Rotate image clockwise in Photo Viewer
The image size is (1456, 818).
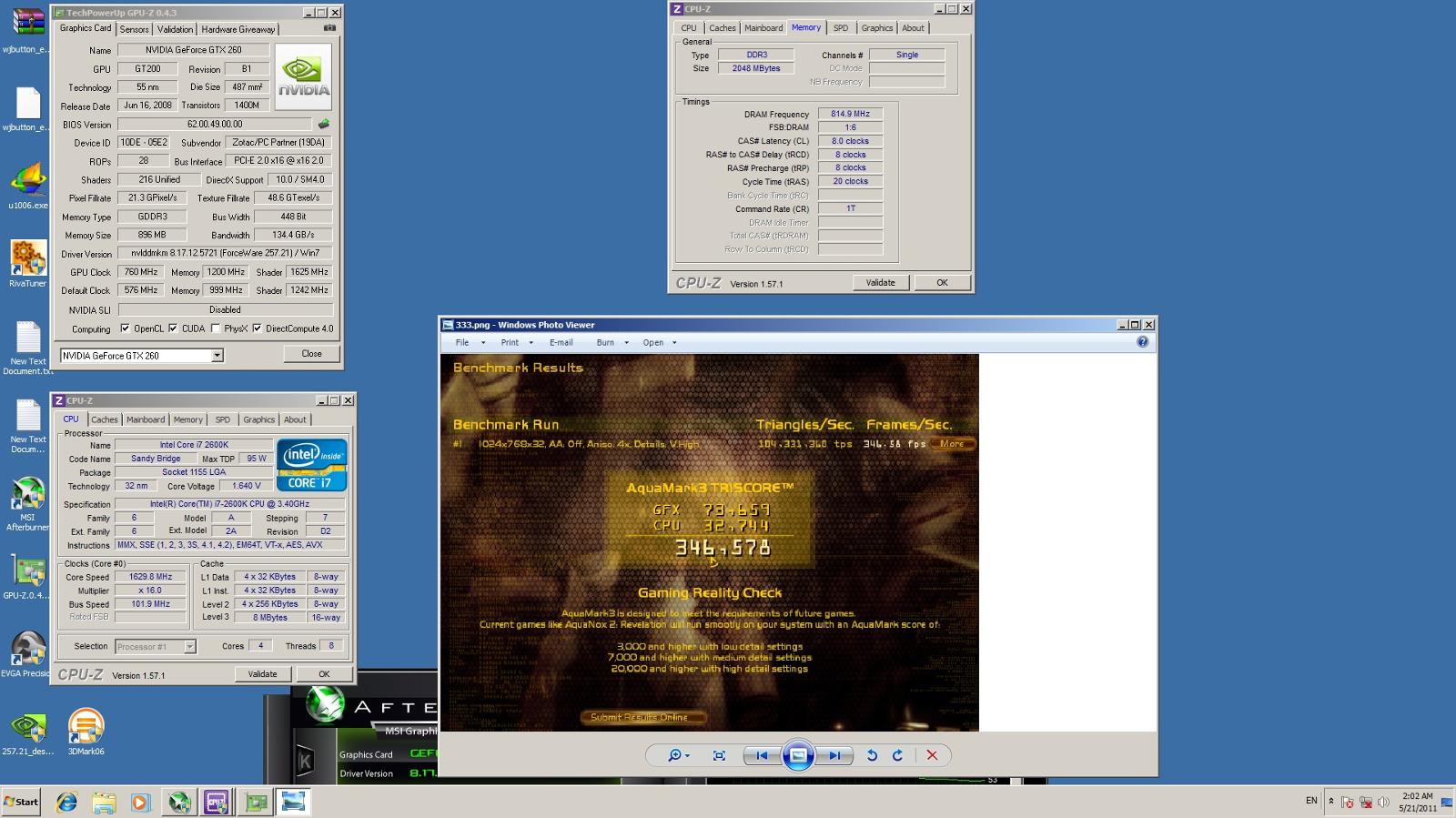click(x=897, y=755)
